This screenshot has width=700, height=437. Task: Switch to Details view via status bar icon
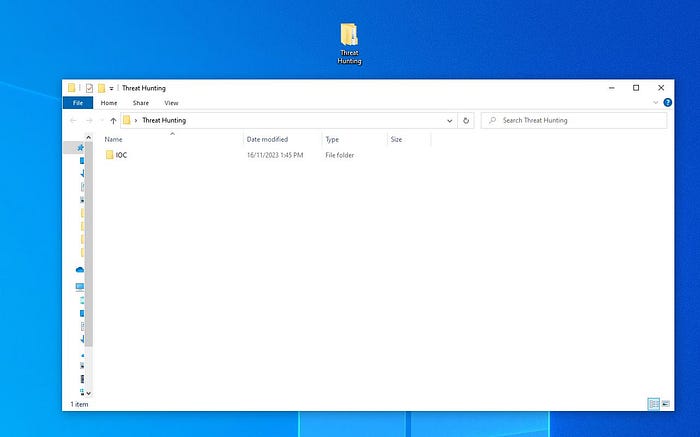(x=654, y=404)
